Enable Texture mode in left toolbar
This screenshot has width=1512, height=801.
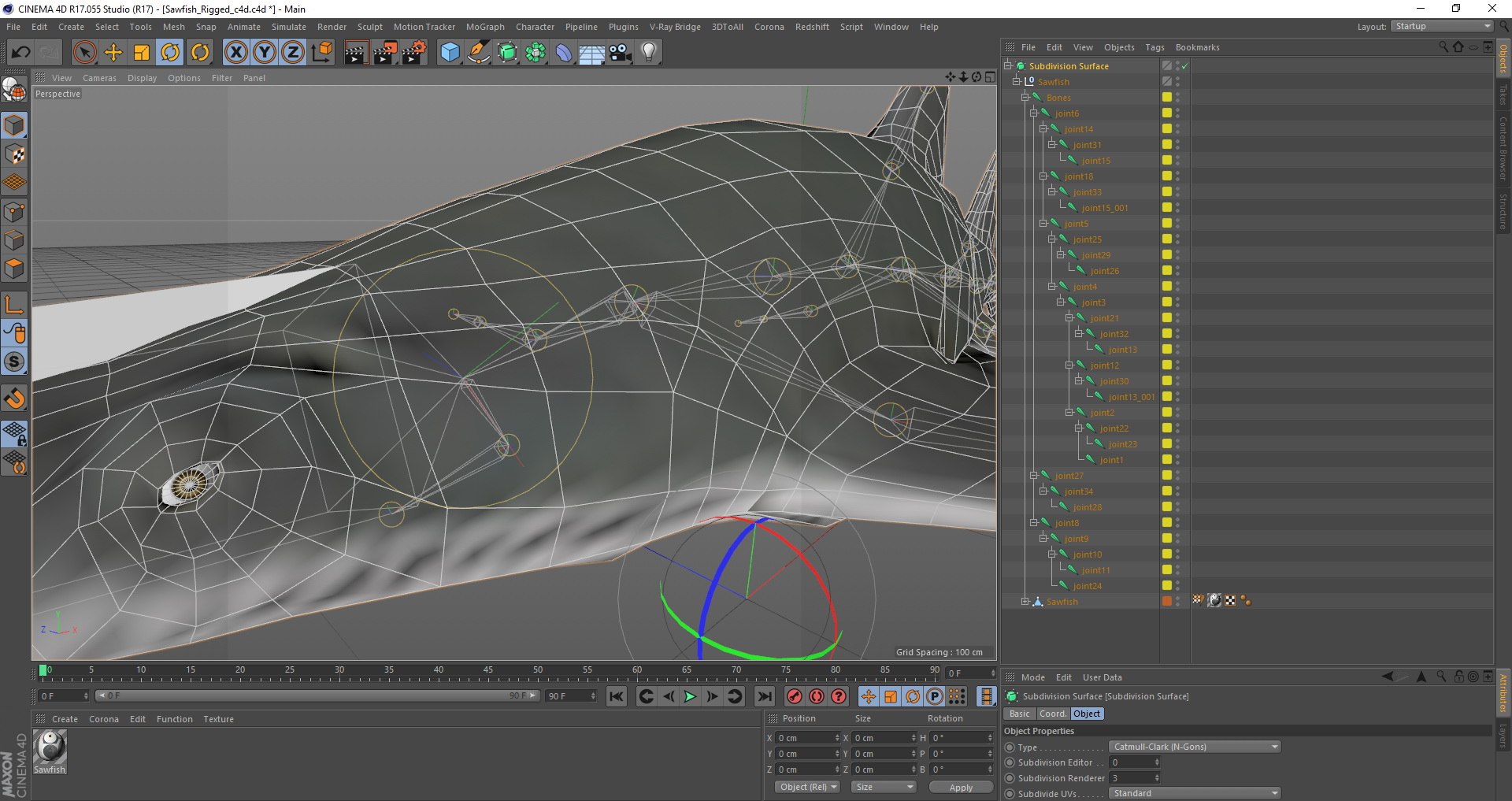(14, 154)
